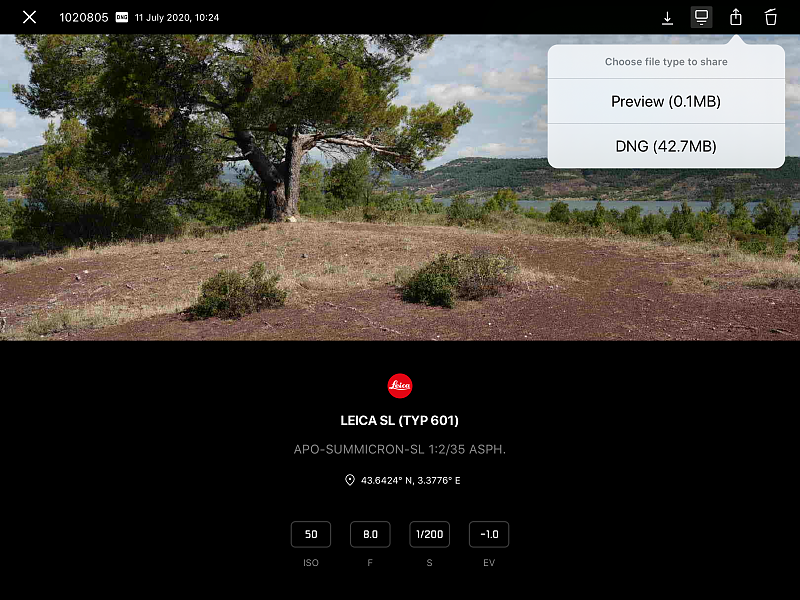This screenshot has height=600, width=800.
Task: Tap the location pin icon
Action: (350, 480)
